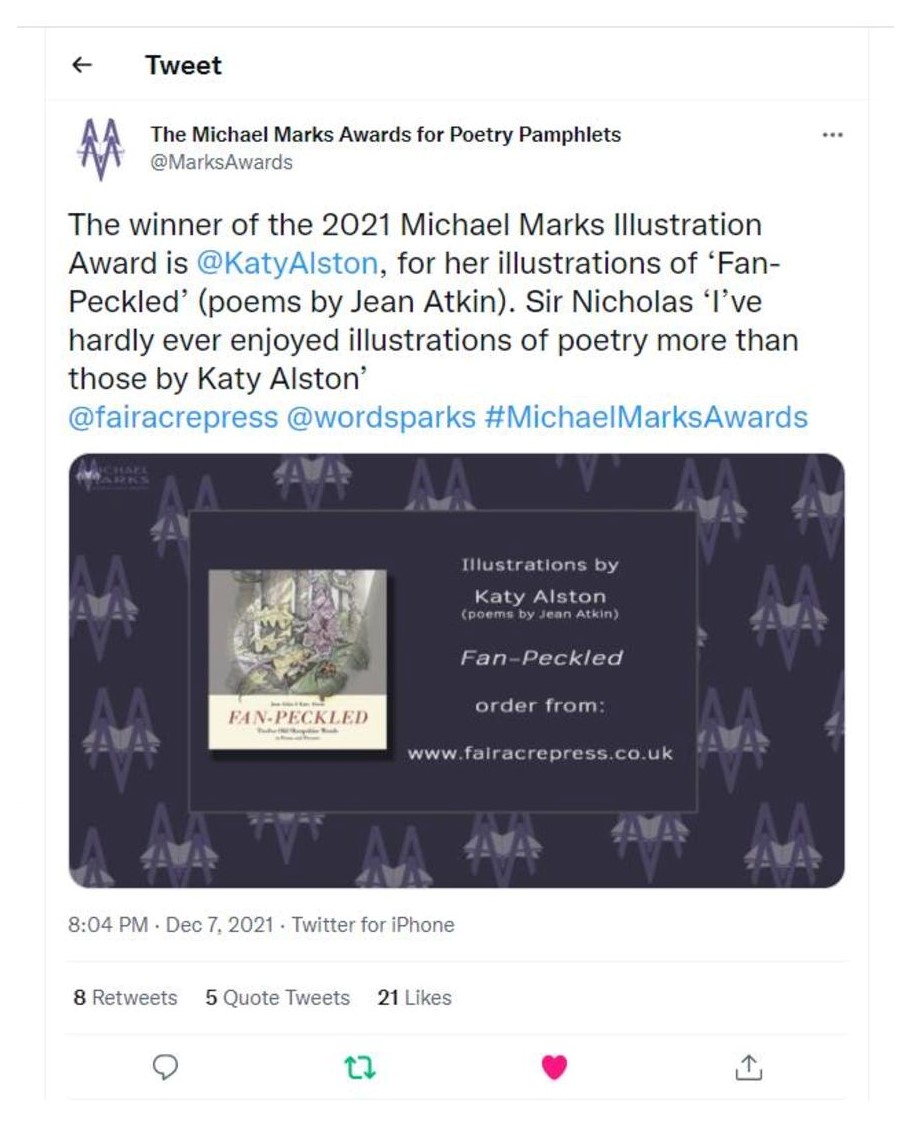View the 8 Retweets list
This screenshot has height=1128, width=916.
[125, 997]
